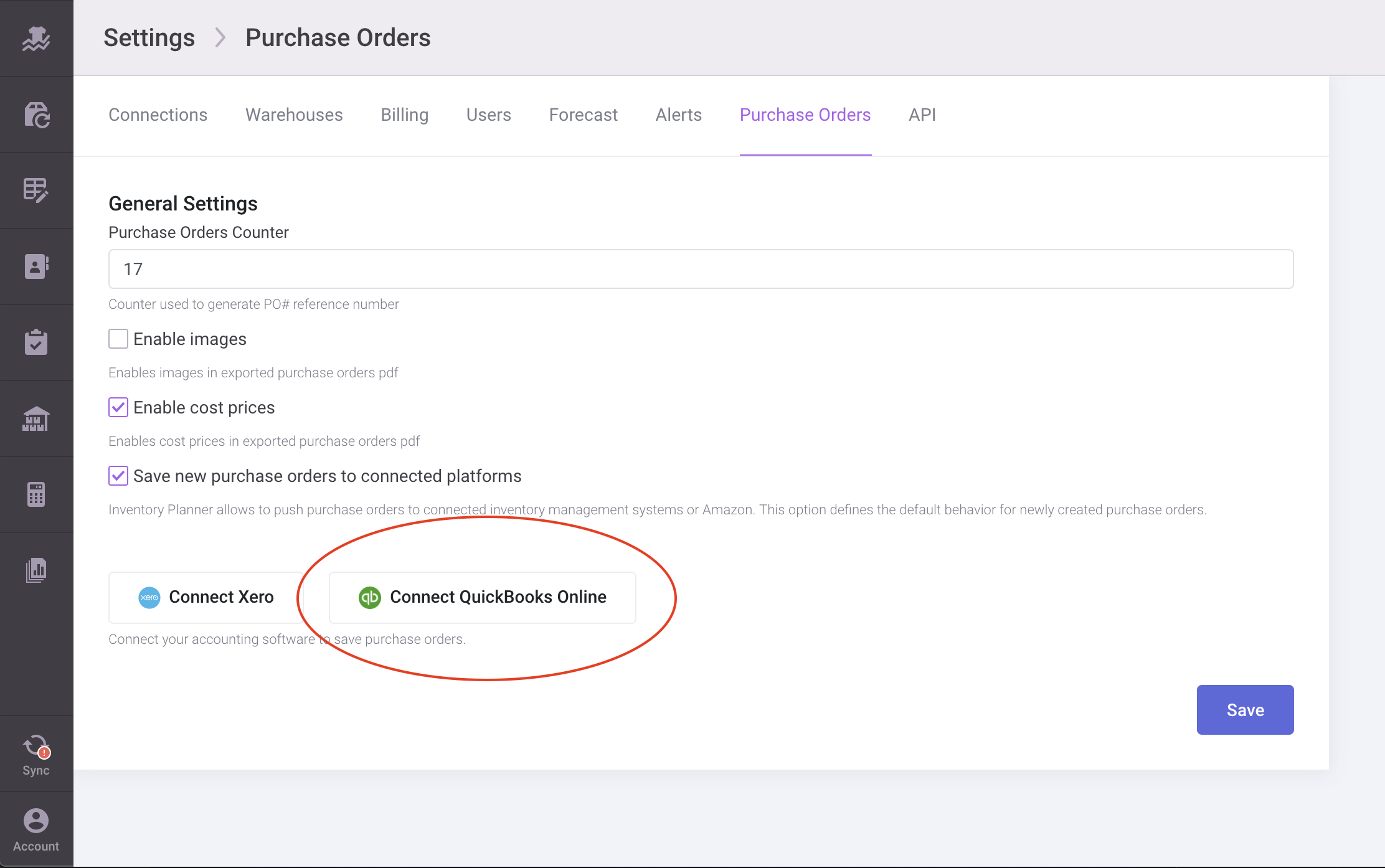Open the Warehouses tab

294,115
